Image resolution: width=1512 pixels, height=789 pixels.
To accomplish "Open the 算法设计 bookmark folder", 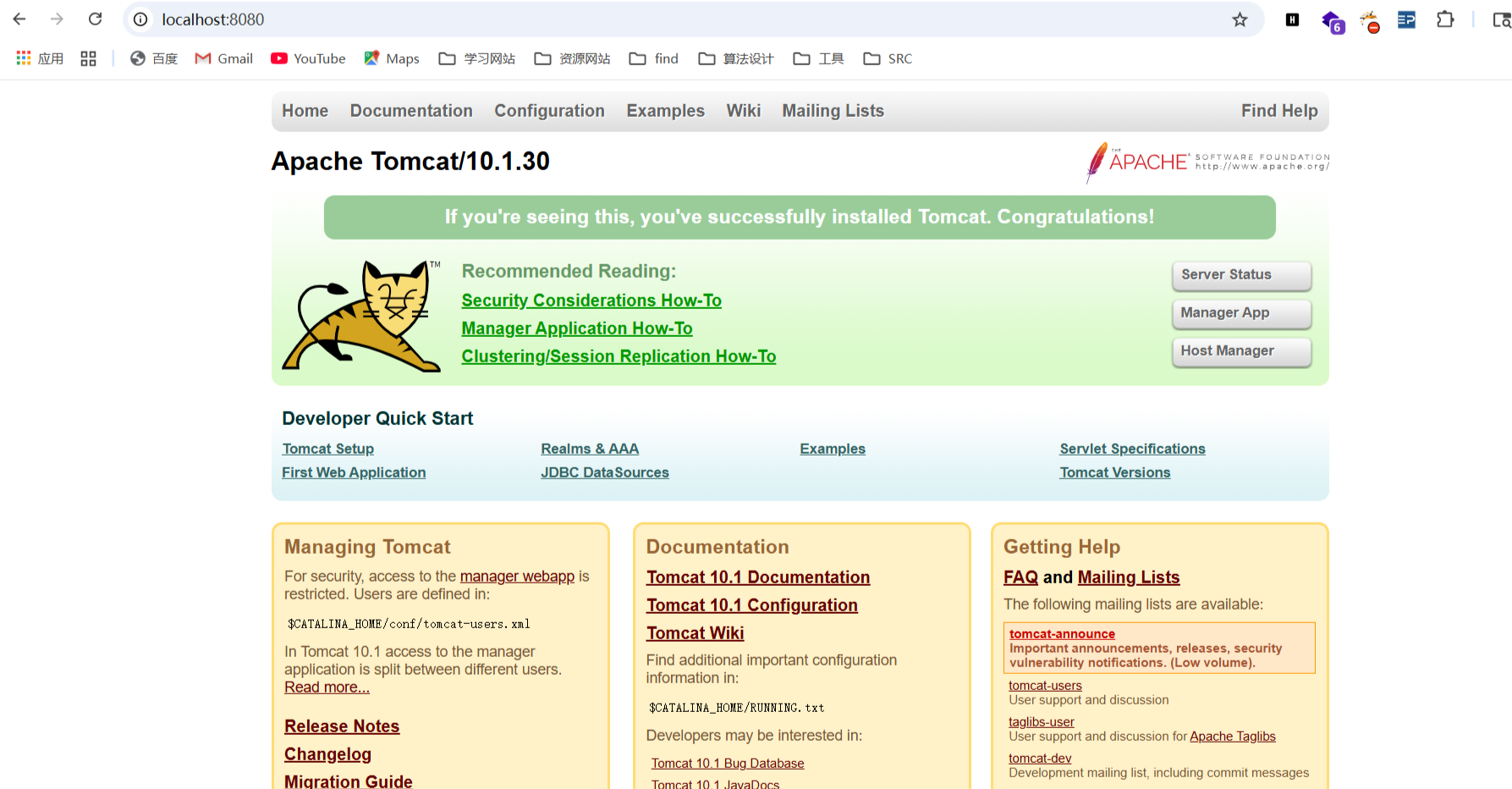I will click(x=736, y=58).
